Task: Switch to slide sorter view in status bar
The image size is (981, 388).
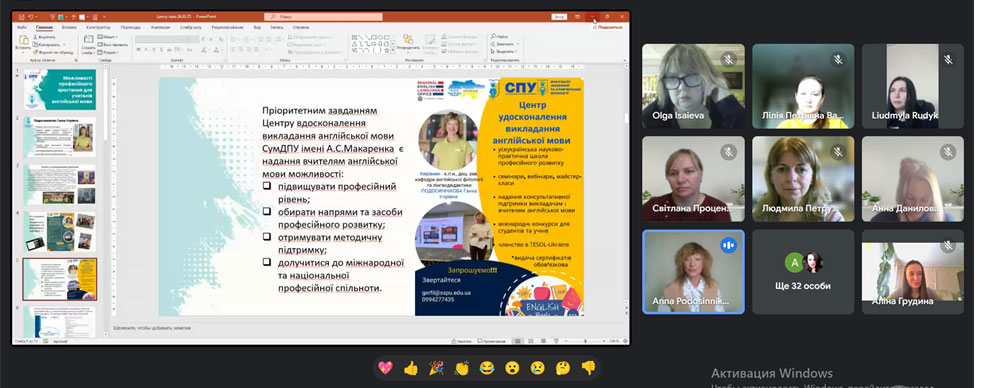Action: coord(531,341)
